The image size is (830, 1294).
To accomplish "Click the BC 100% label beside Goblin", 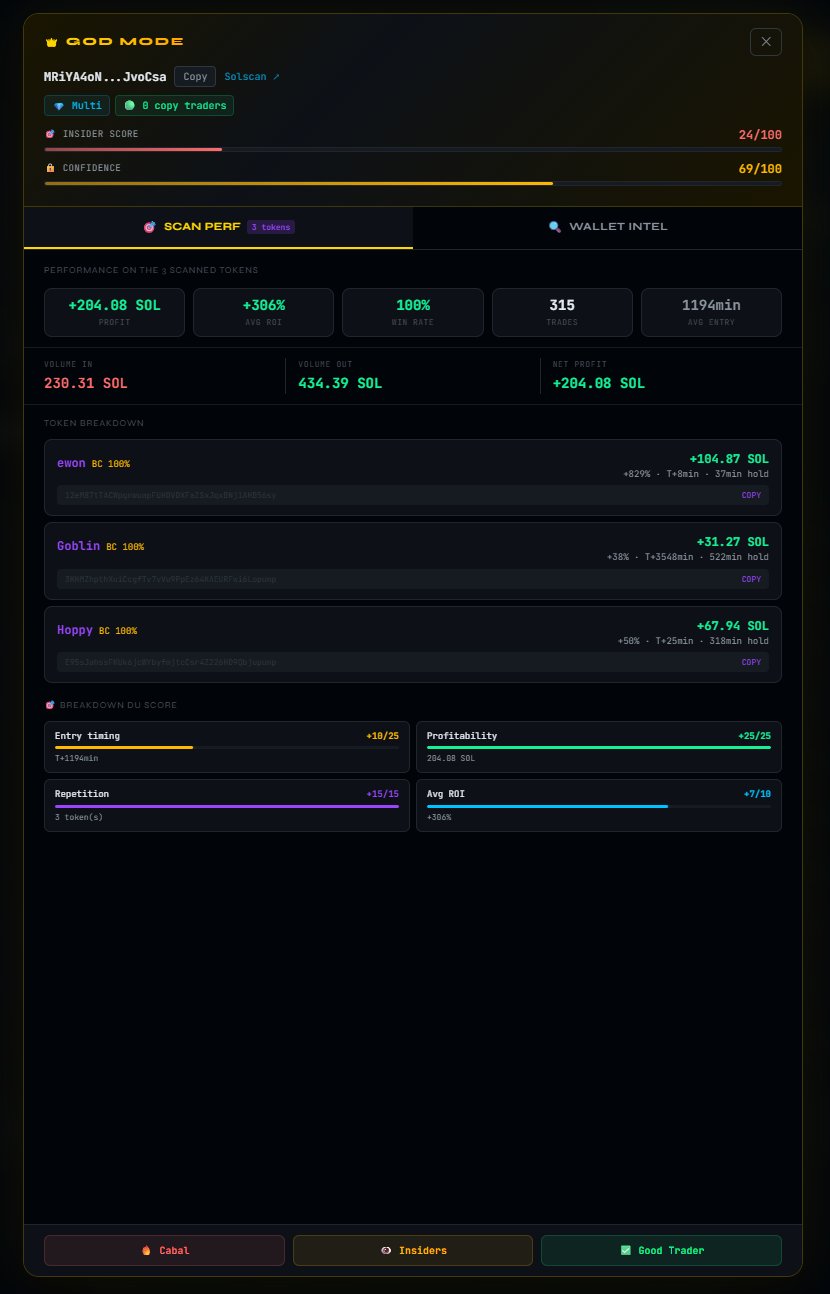I will click(125, 547).
